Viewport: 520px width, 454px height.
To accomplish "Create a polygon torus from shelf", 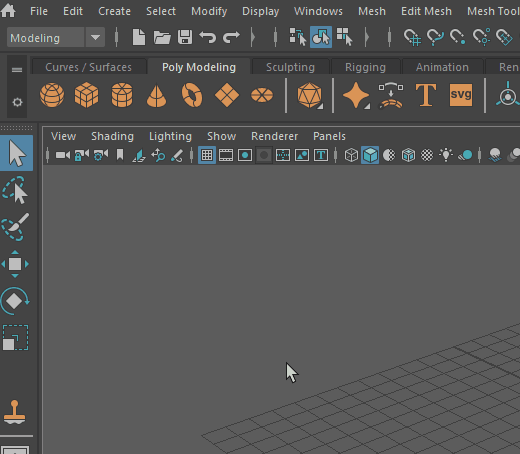I will [192, 95].
